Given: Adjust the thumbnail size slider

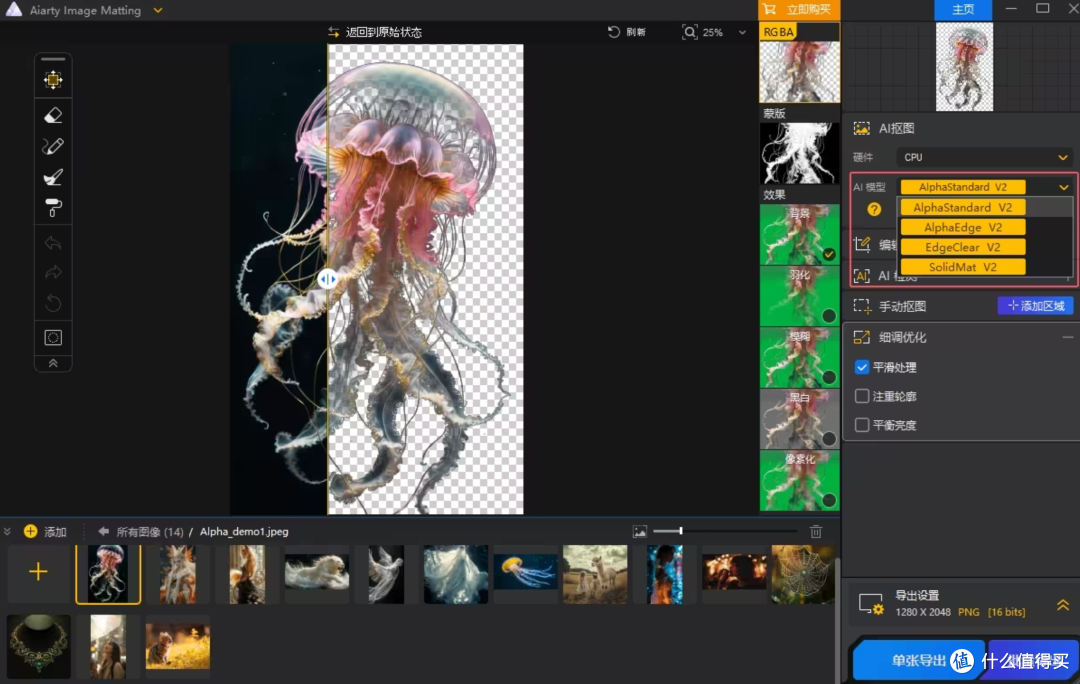Looking at the screenshot, I should coord(681,531).
